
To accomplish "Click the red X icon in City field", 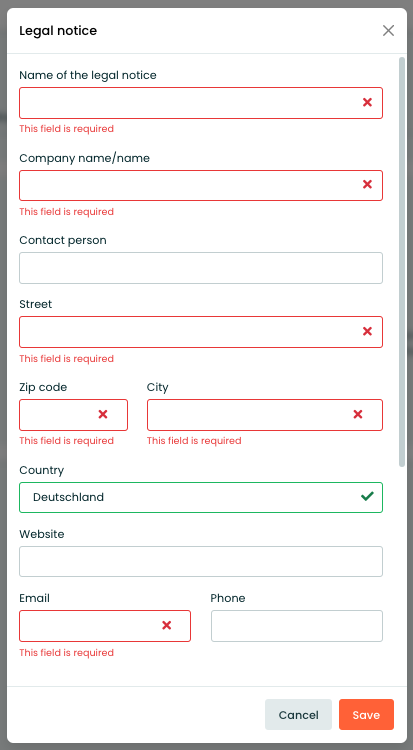I will tap(357, 415).
